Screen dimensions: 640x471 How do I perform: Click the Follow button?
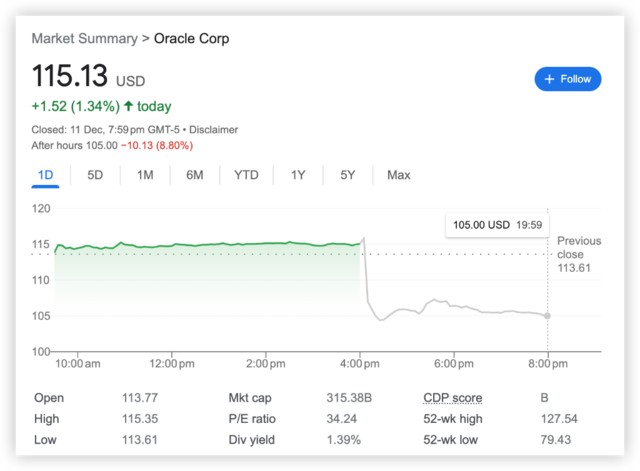[568, 79]
